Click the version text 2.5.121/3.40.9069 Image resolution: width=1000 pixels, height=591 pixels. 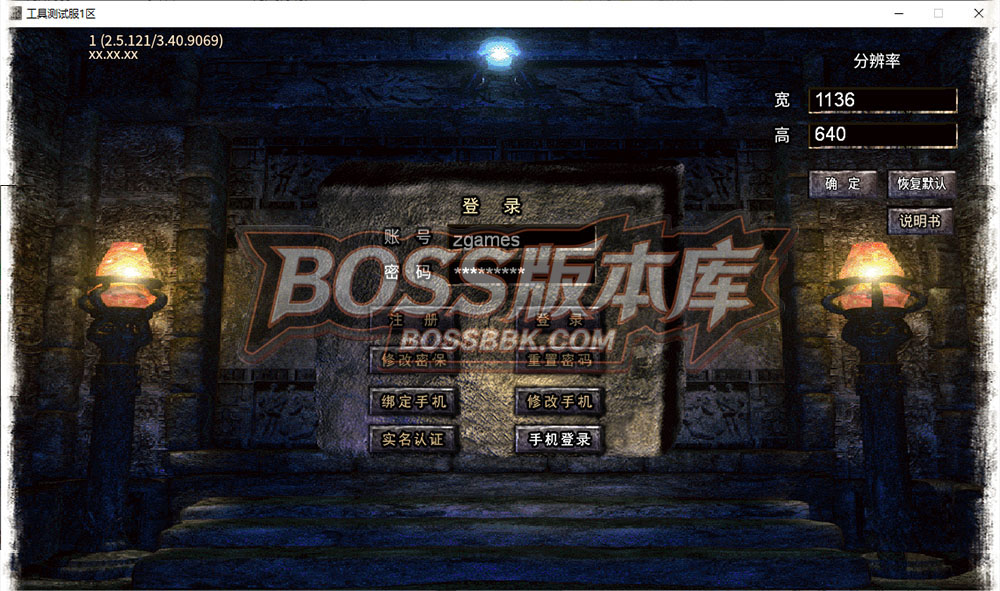tap(162, 41)
